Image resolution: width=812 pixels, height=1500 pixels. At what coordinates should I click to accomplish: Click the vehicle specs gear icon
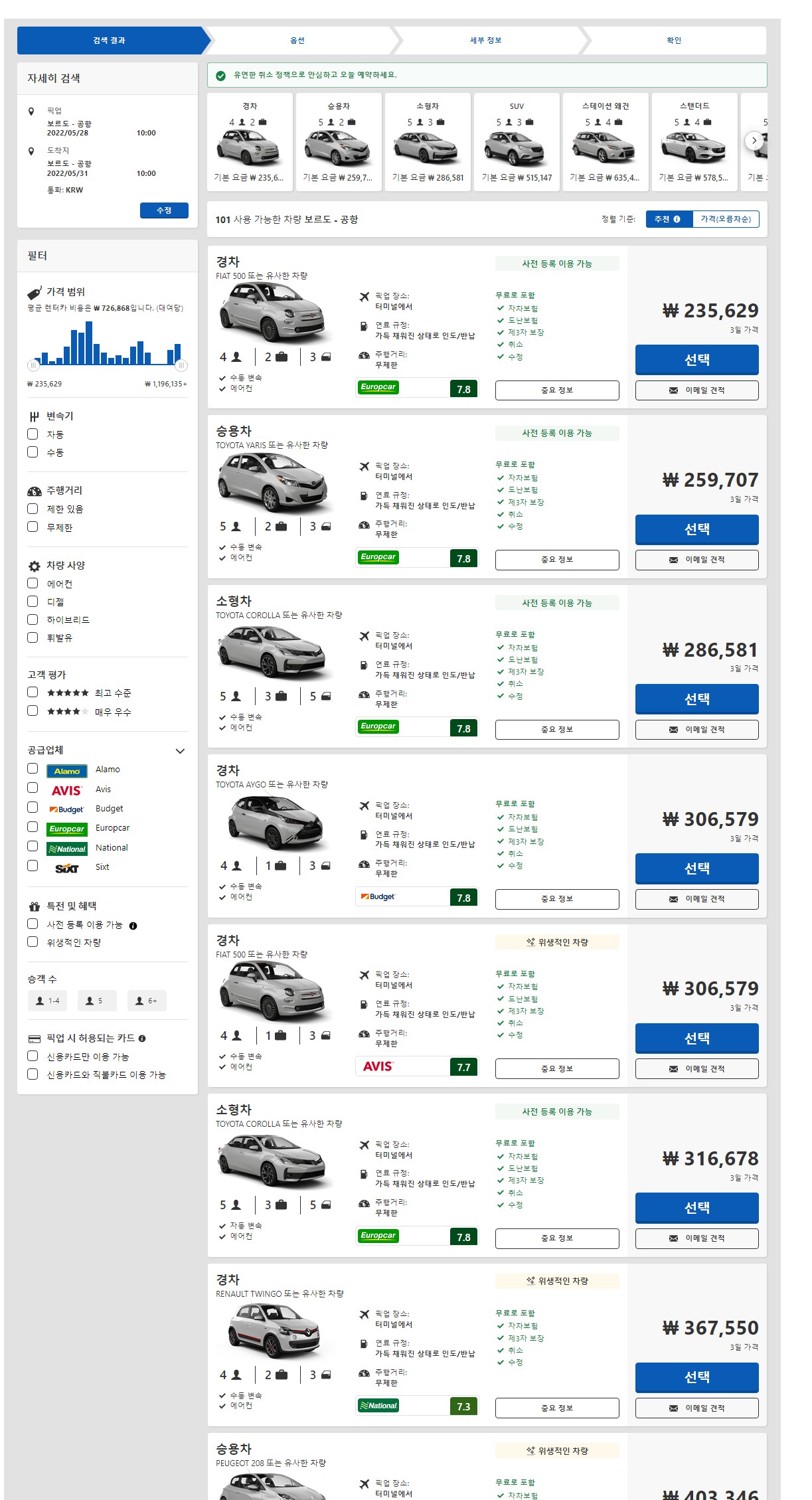(35, 566)
